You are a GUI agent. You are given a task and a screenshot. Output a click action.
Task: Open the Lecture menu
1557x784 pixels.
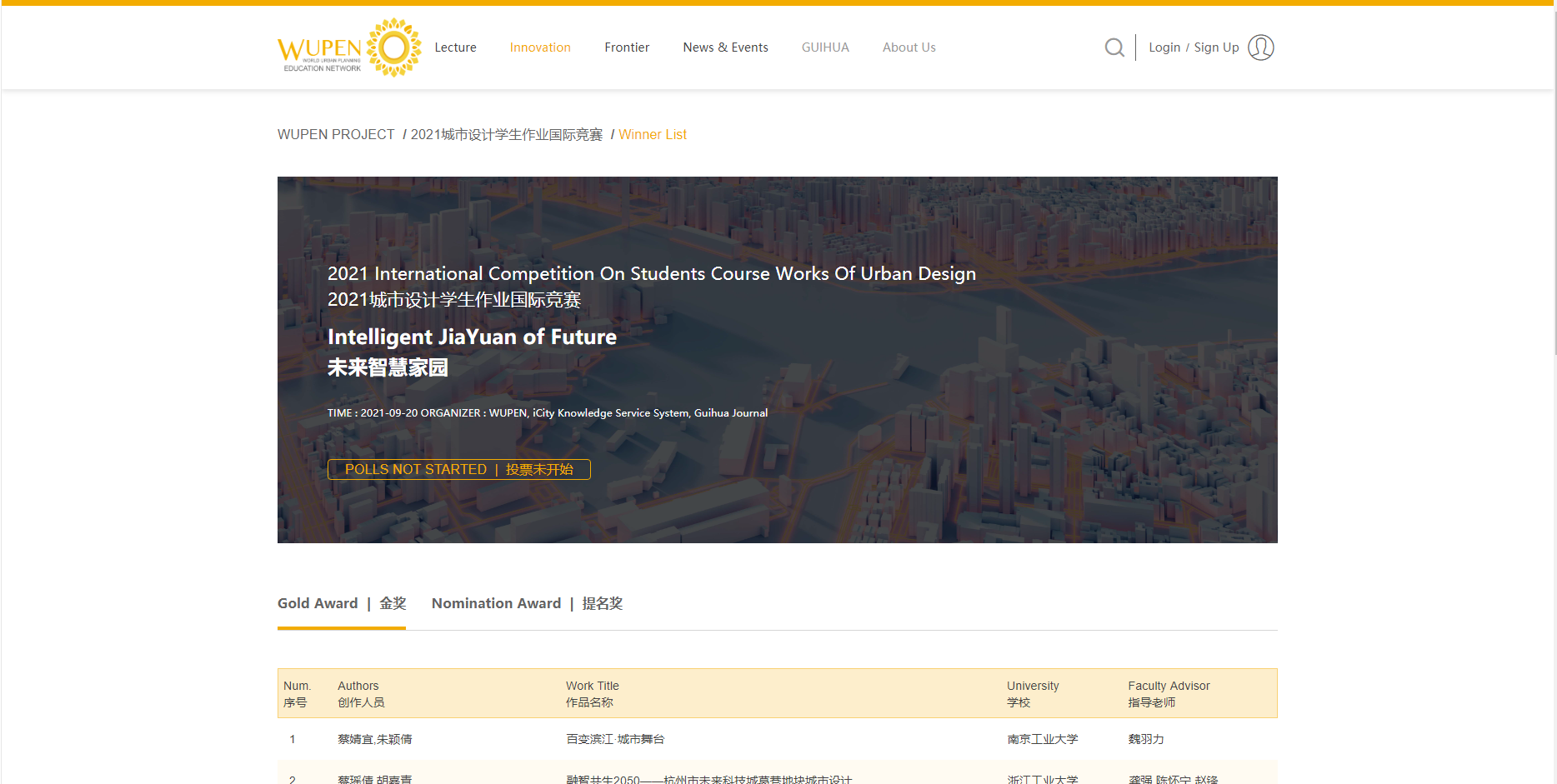pyautogui.click(x=455, y=47)
